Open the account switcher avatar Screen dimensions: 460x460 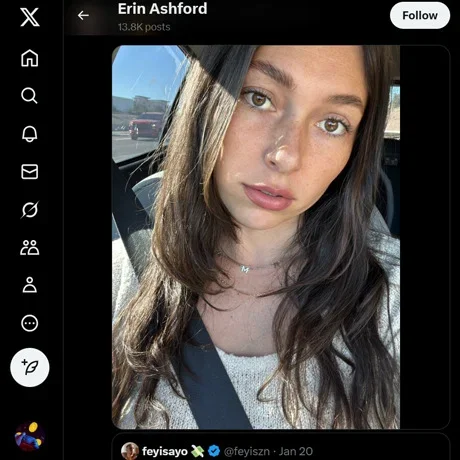[30, 436]
